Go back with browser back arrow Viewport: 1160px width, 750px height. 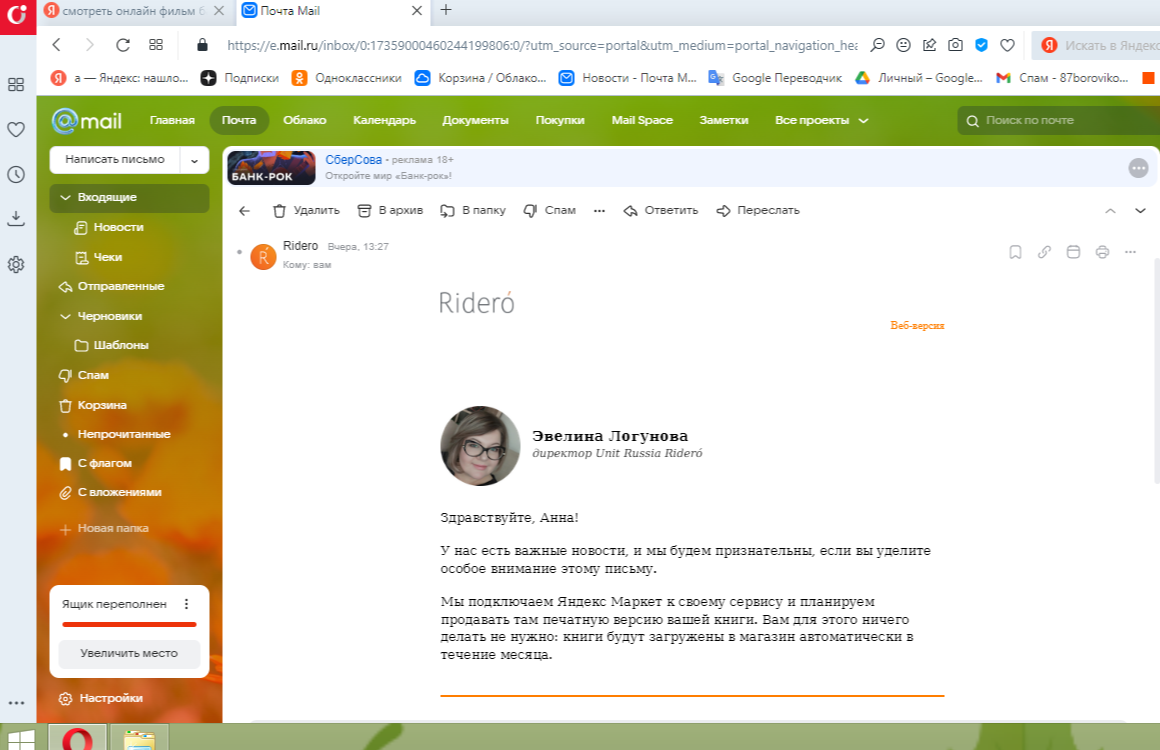tap(57, 45)
